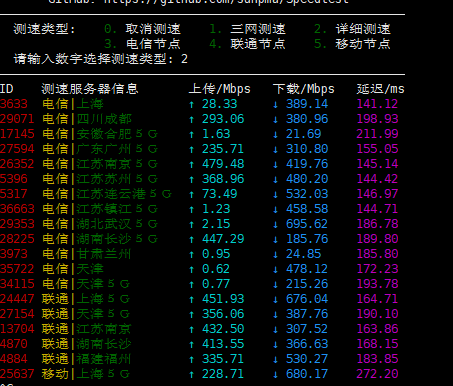Select server ID 13704
Screen dimensions: 453x386
click(17, 329)
